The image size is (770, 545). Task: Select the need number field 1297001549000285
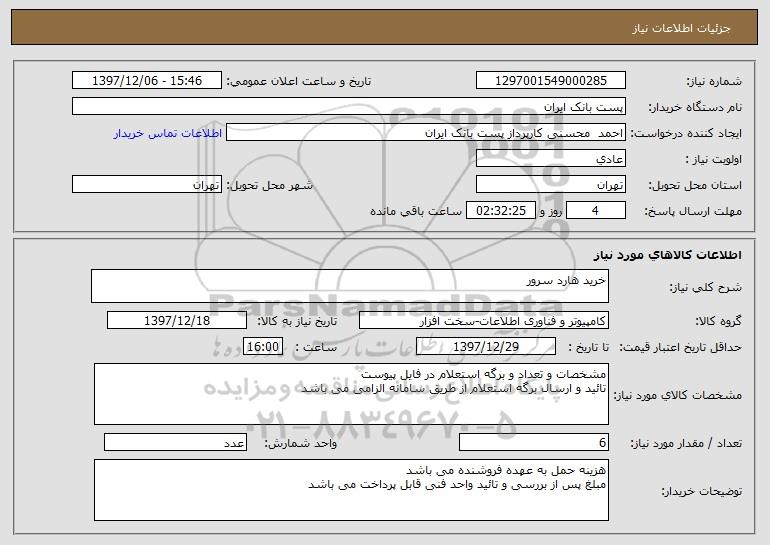click(550, 80)
